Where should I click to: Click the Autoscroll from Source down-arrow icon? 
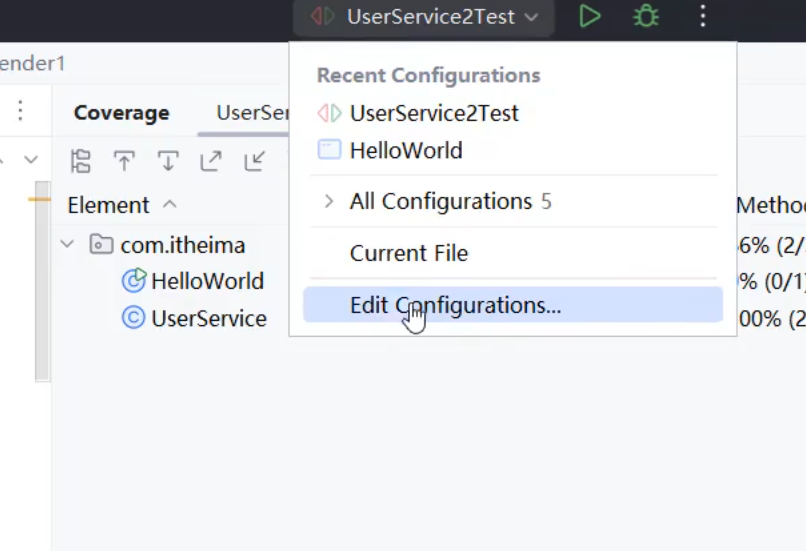pos(167,161)
